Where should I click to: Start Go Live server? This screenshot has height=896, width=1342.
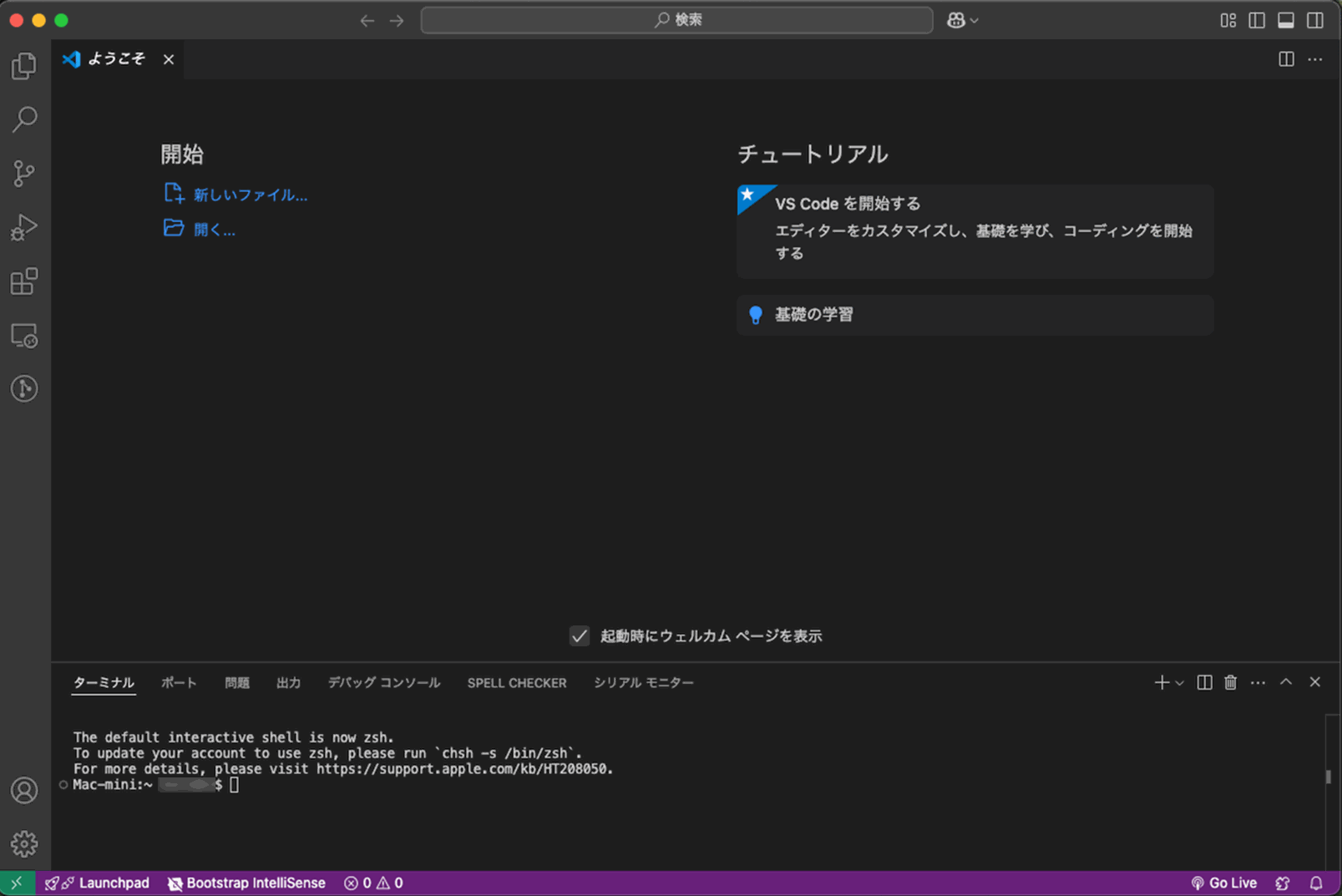coord(1223,883)
